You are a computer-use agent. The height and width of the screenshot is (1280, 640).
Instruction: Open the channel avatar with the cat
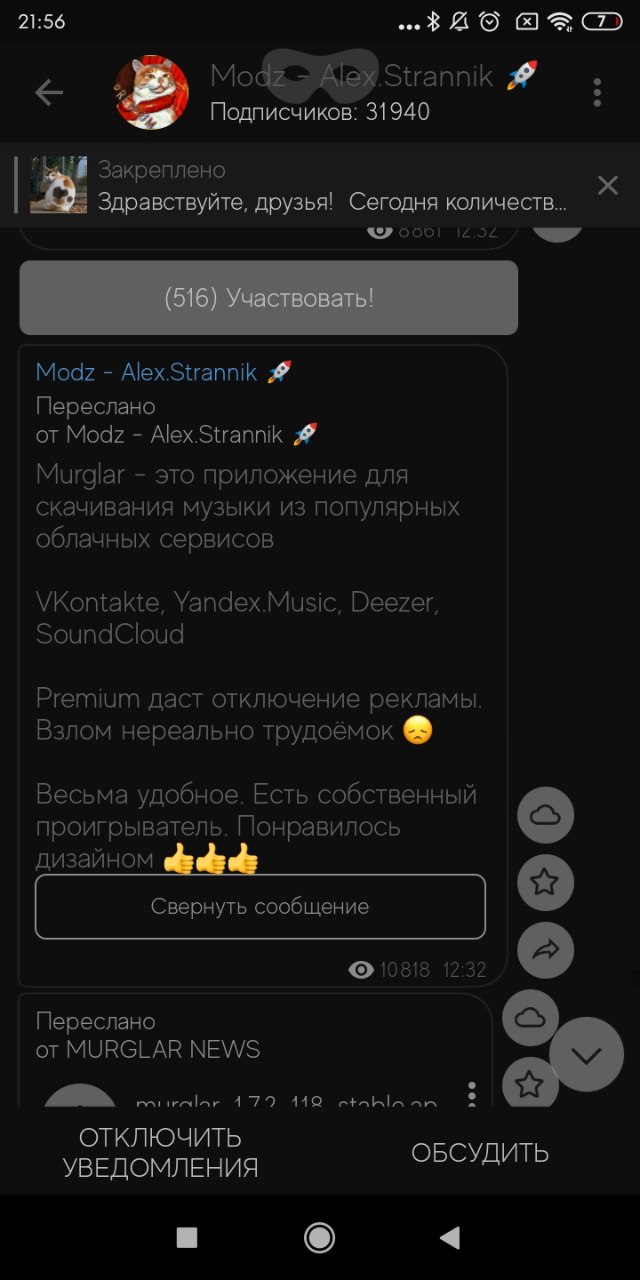pyautogui.click(x=152, y=92)
